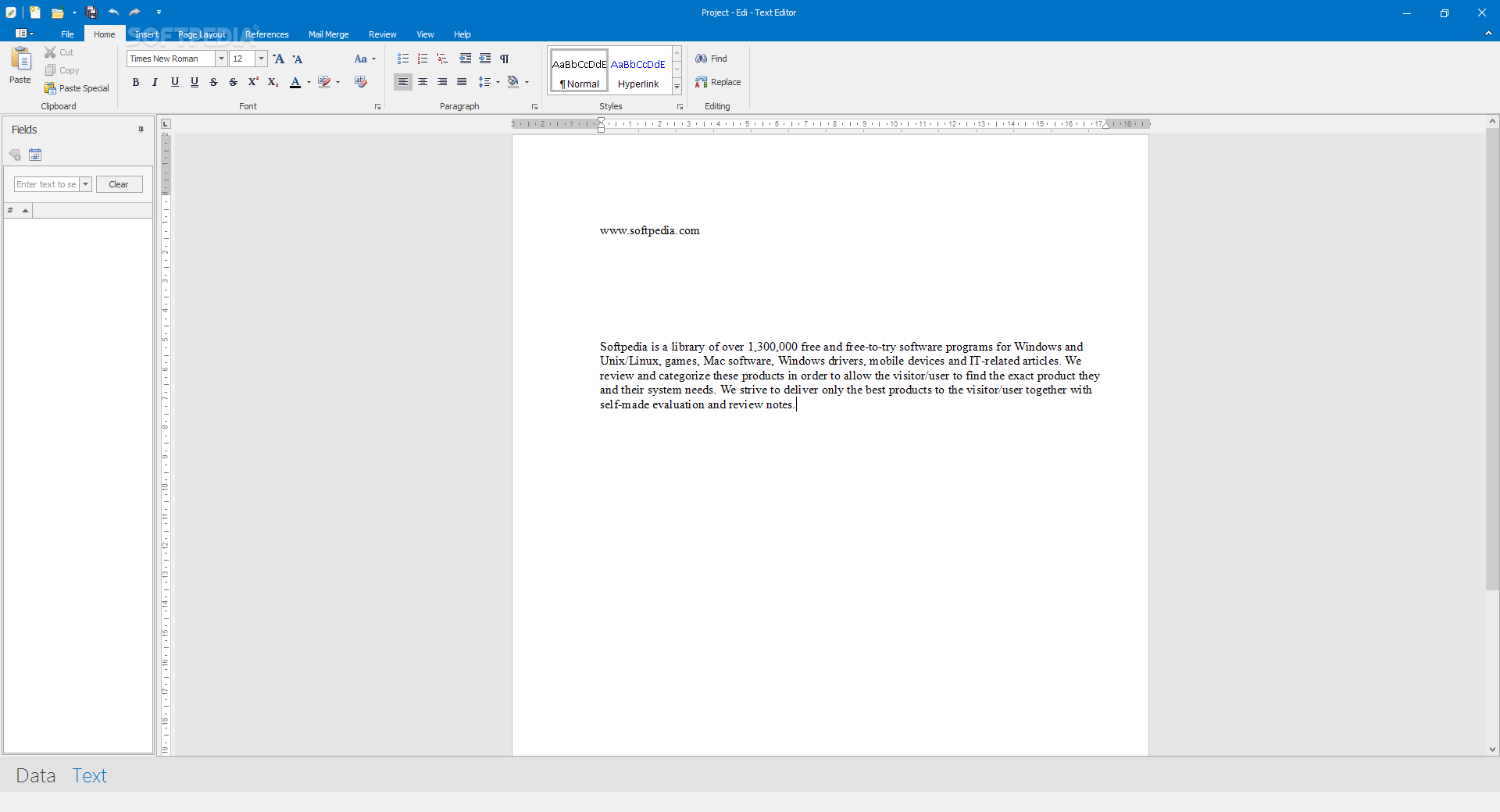Insert a numbered list
The width and height of the screenshot is (1500, 812).
click(423, 59)
